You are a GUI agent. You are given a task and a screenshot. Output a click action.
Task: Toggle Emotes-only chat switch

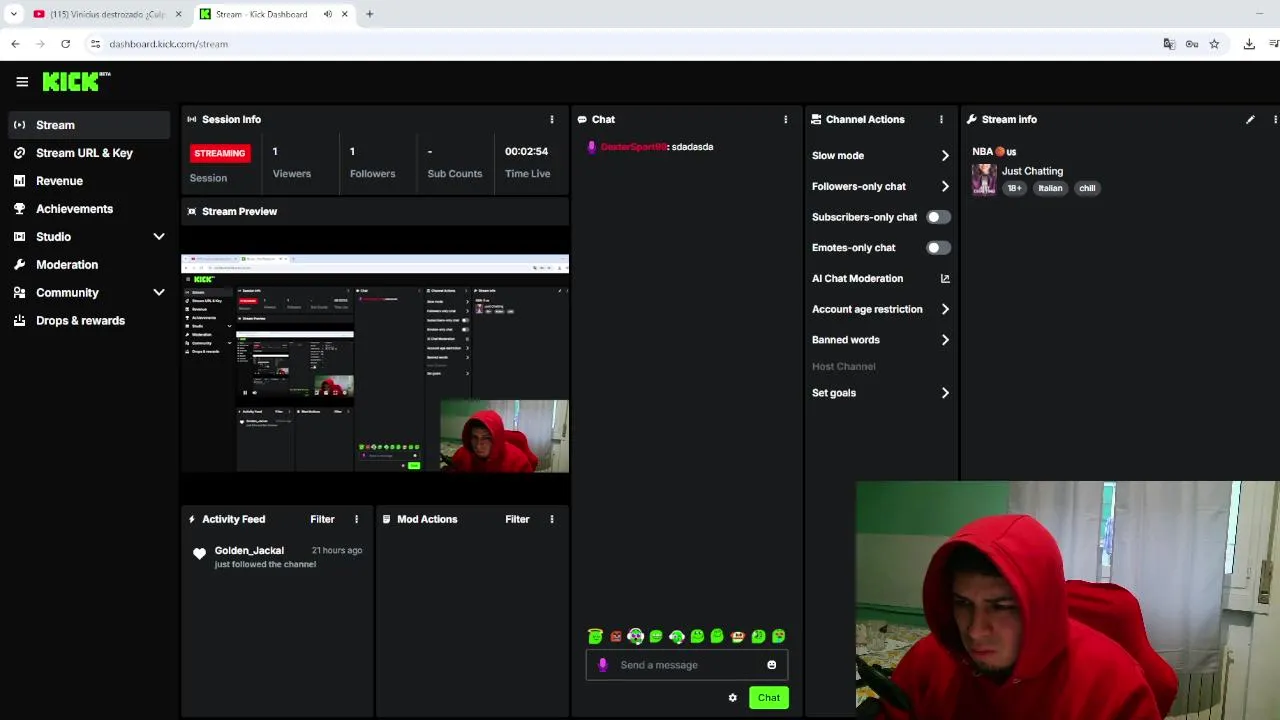pyautogui.click(x=937, y=248)
